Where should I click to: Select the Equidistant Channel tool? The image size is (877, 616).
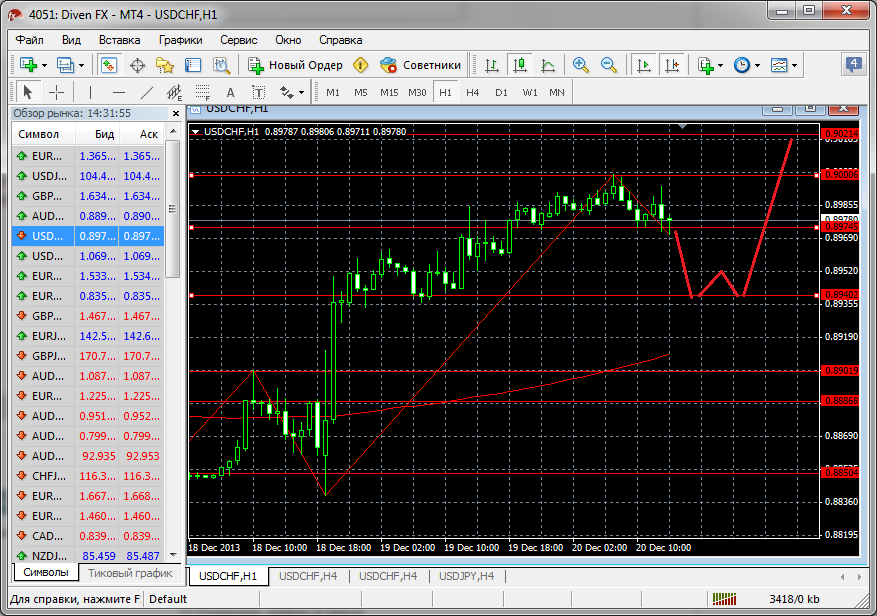pos(175,92)
